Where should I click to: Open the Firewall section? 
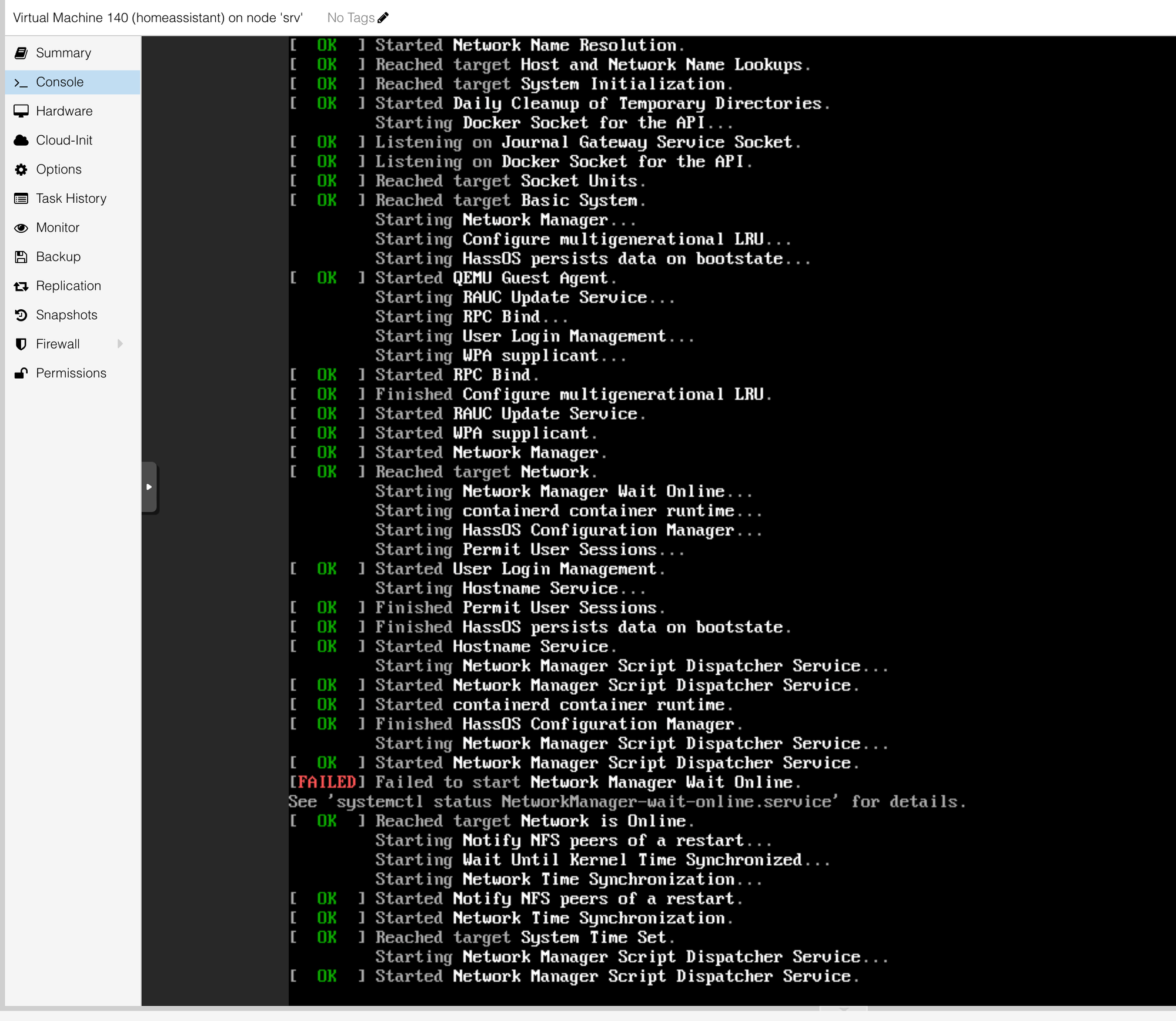(73, 344)
